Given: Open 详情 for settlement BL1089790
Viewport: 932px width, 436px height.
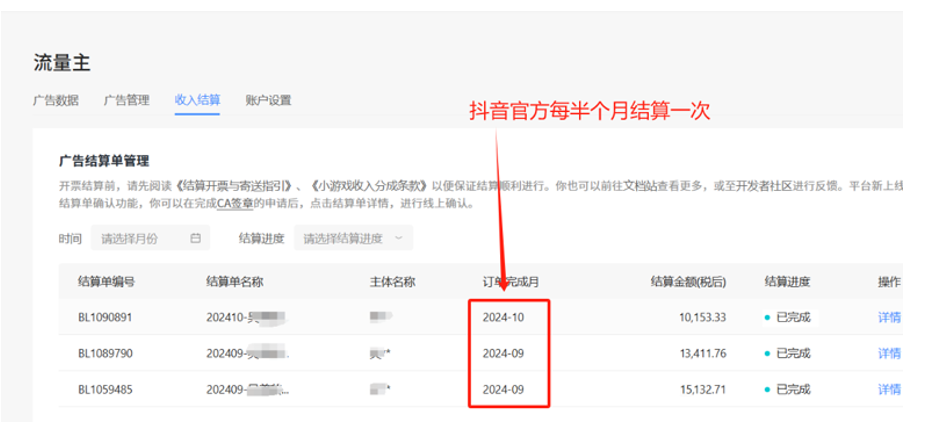Looking at the screenshot, I should point(889,353).
